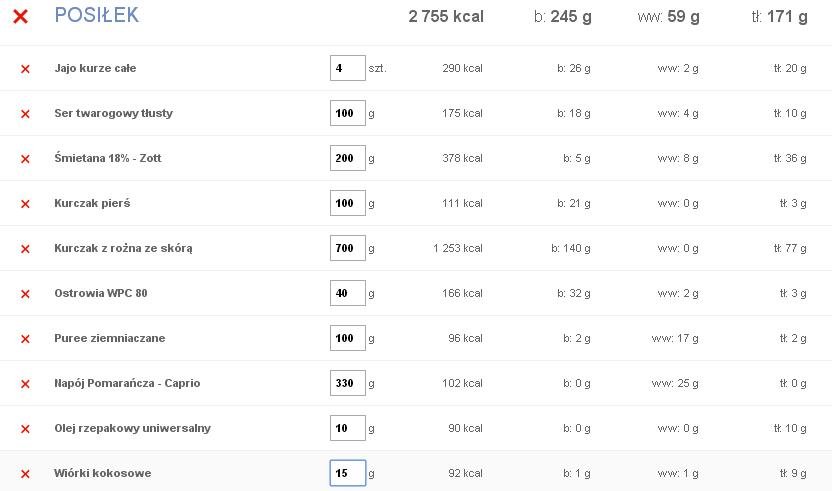Remove Wiórki kokosowe from list
Screen dimensions: 832x491
(25, 474)
